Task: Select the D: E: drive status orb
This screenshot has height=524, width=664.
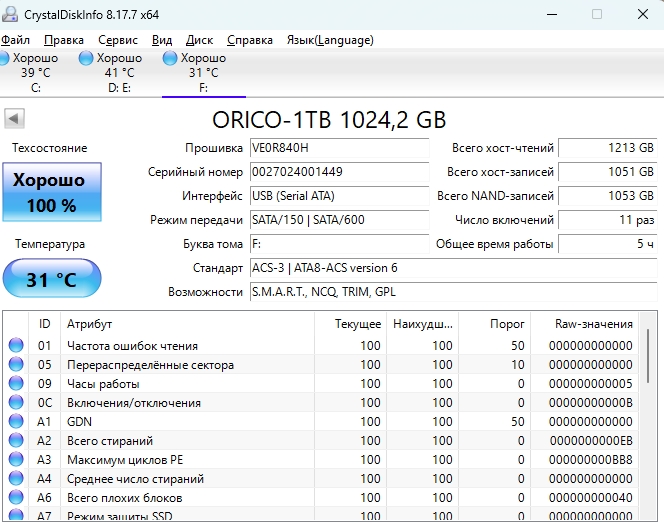Action: tap(86, 58)
